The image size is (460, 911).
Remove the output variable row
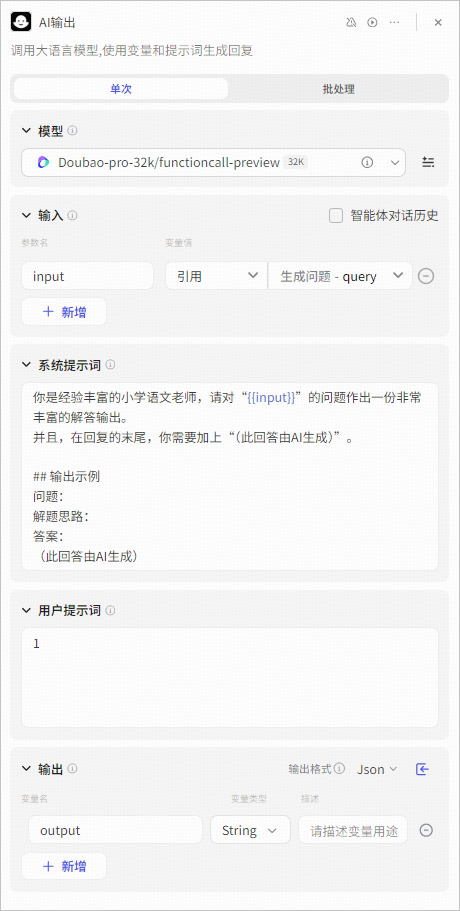click(x=426, y=830)
